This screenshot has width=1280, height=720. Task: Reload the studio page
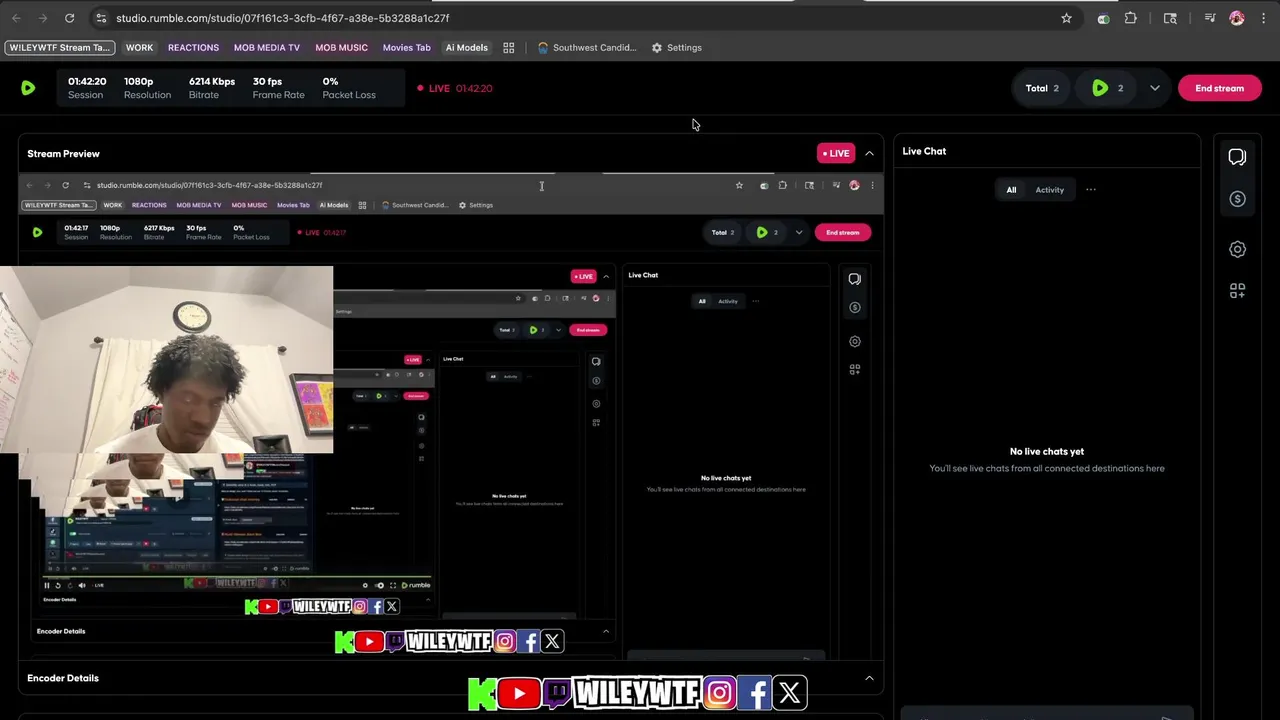(x=69, y=18)
